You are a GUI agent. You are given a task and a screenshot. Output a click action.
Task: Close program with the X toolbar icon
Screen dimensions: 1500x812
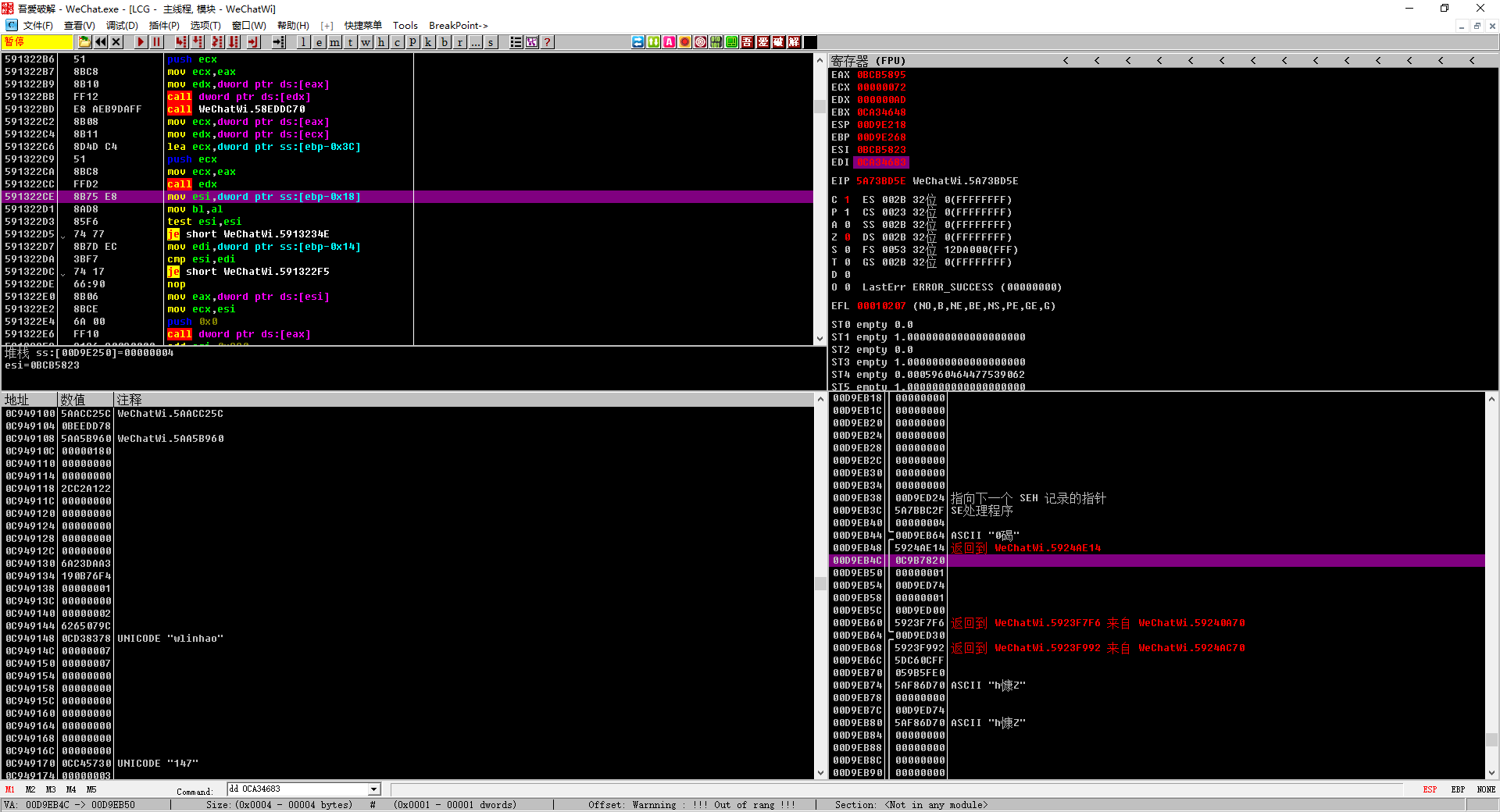point(116,42)
